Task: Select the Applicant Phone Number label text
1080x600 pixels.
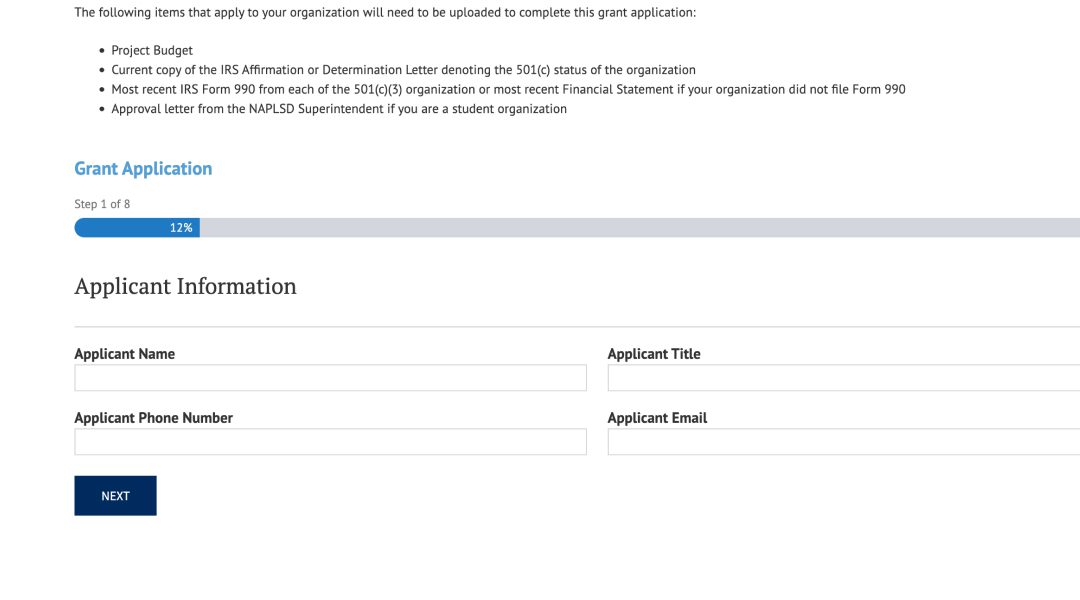Action: 154,417
